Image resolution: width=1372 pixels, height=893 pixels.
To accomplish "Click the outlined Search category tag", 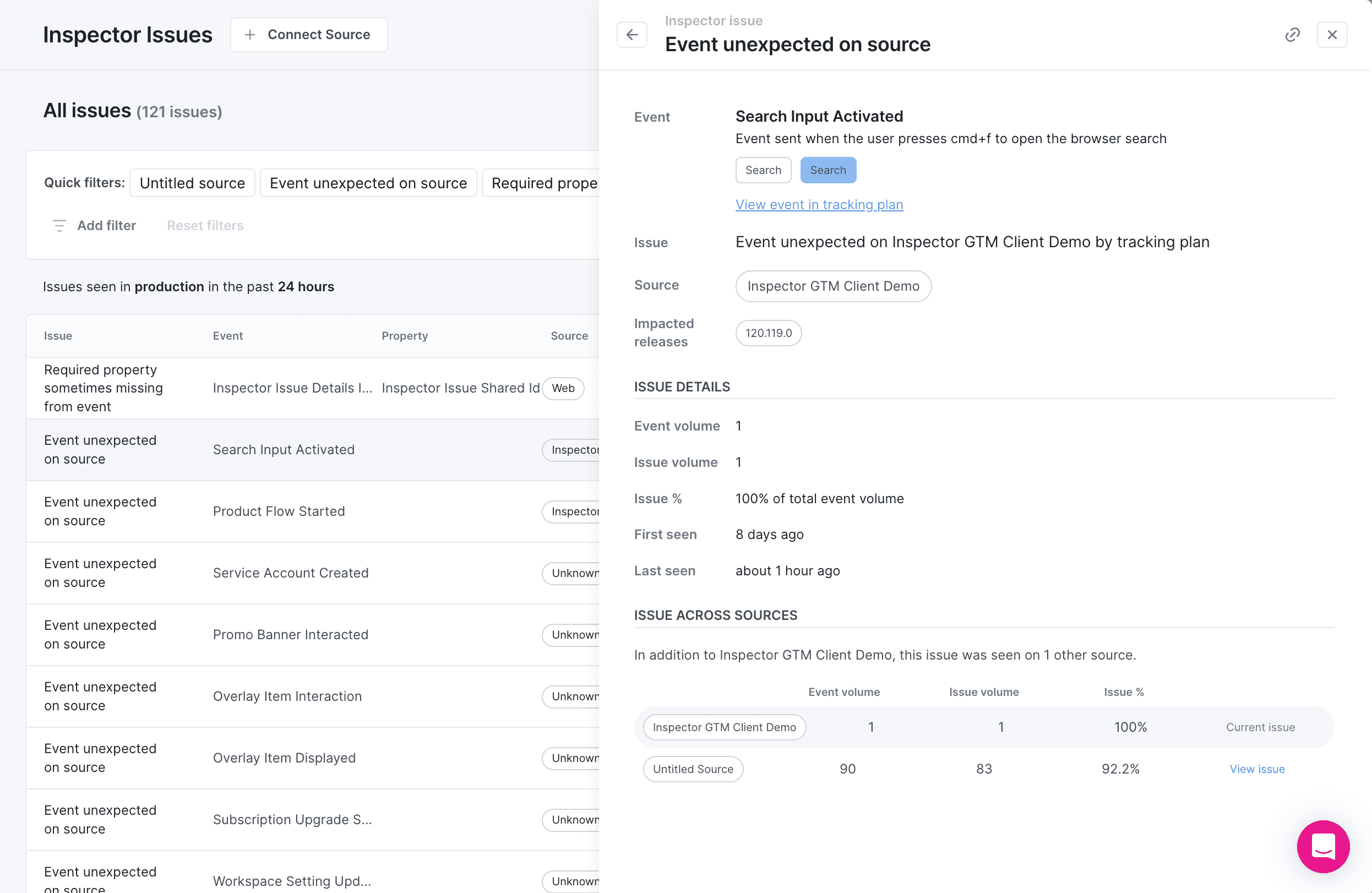I will (x=763, y=170).
